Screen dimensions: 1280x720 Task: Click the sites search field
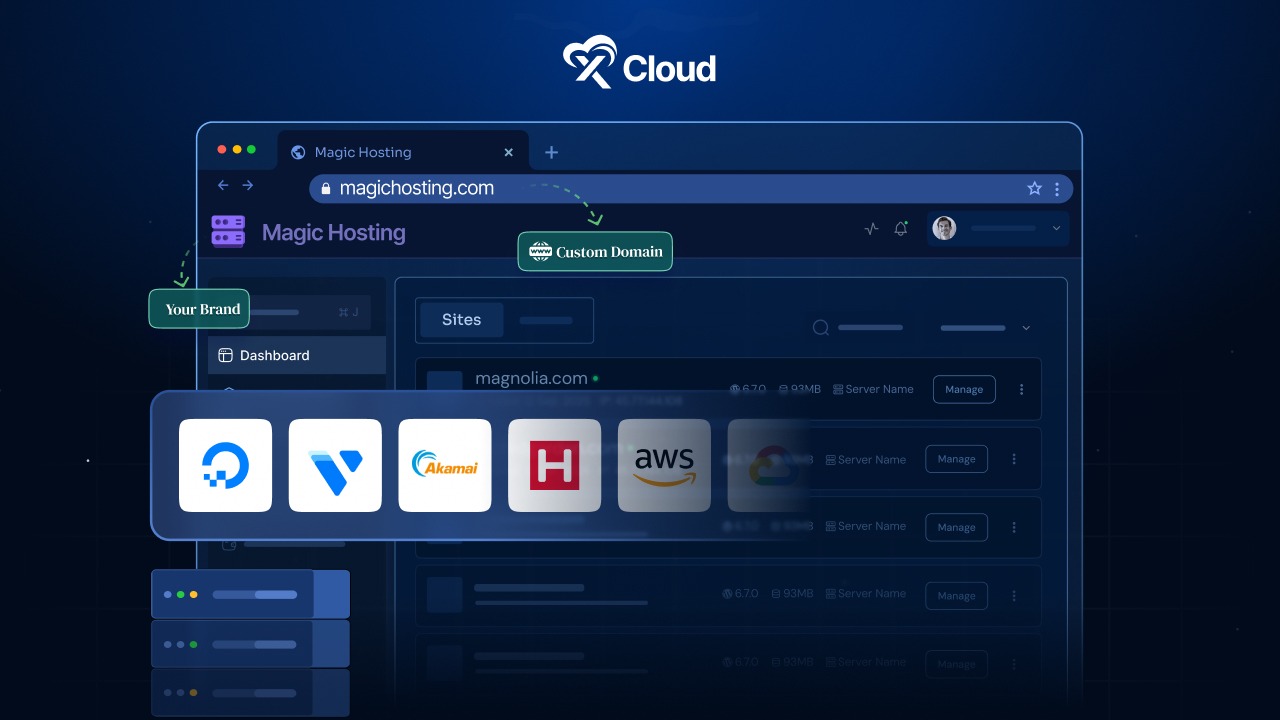click(860, 327)
